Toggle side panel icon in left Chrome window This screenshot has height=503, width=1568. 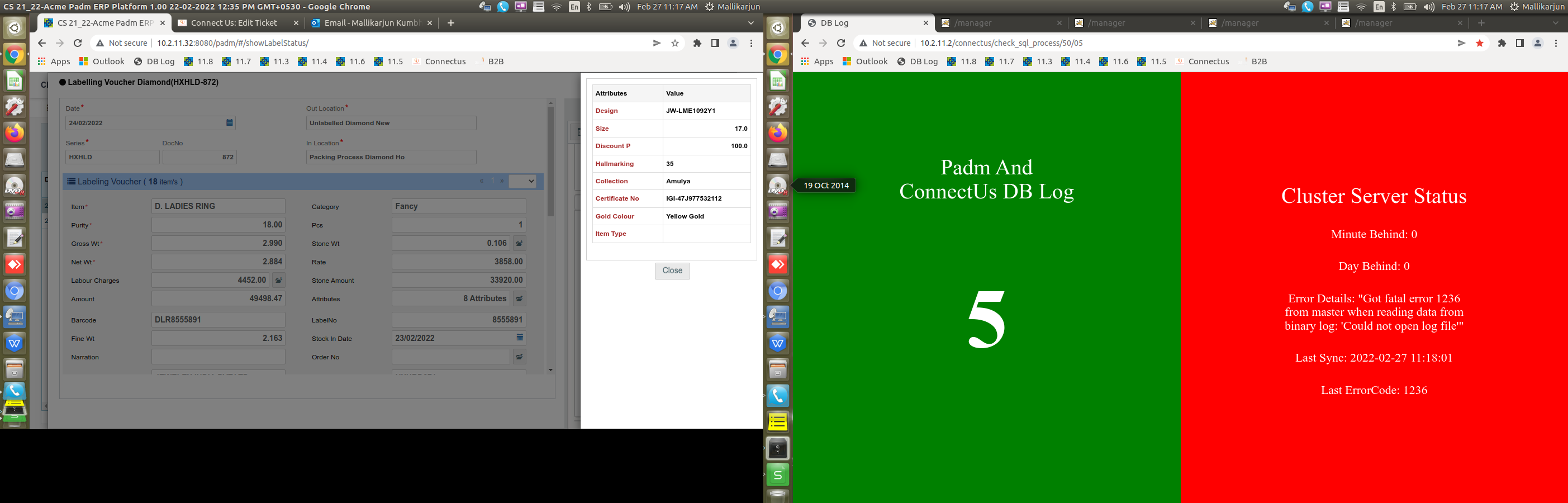715,43
